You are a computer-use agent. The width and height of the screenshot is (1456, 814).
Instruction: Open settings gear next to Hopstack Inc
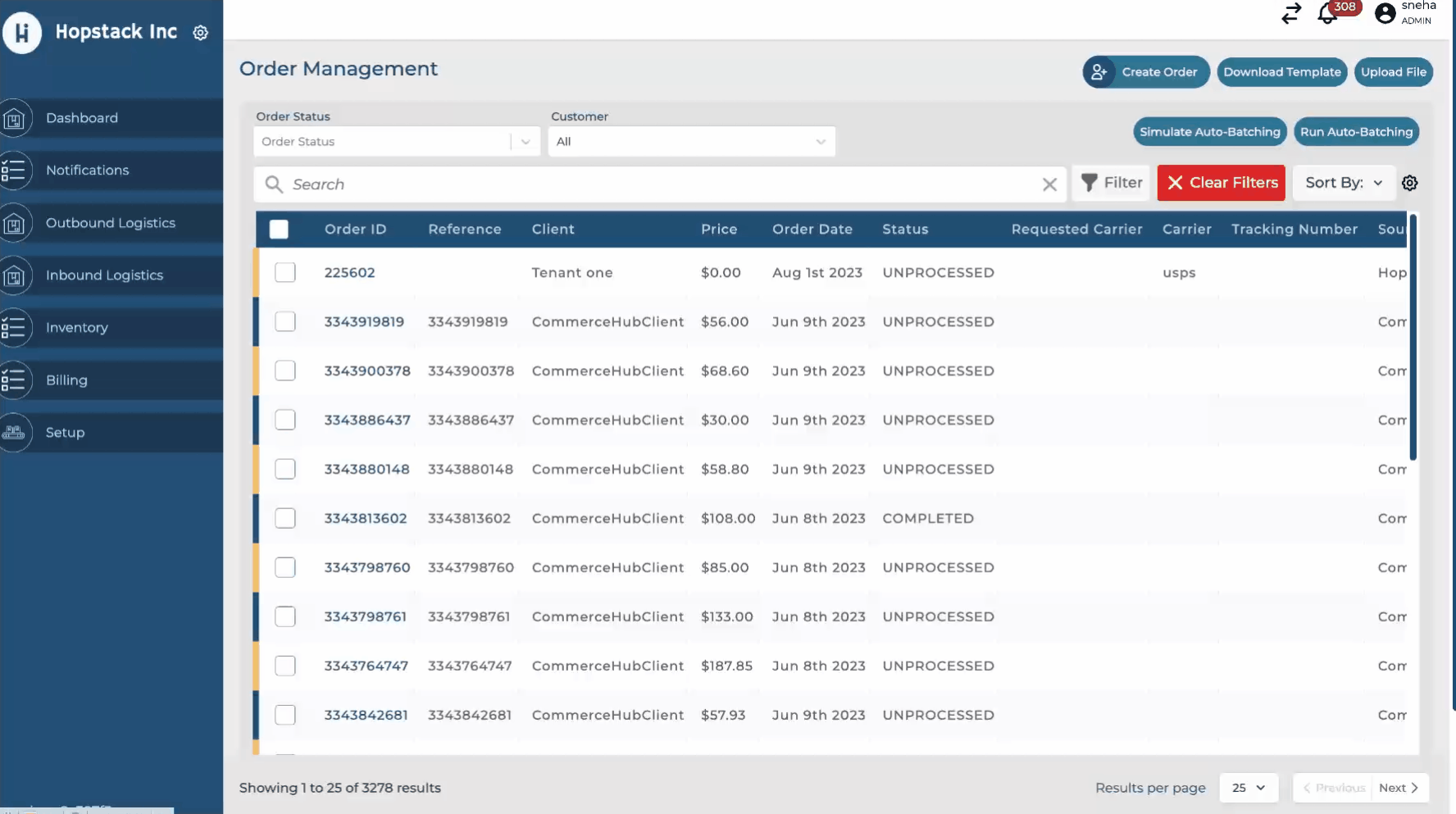pos(201,33)
